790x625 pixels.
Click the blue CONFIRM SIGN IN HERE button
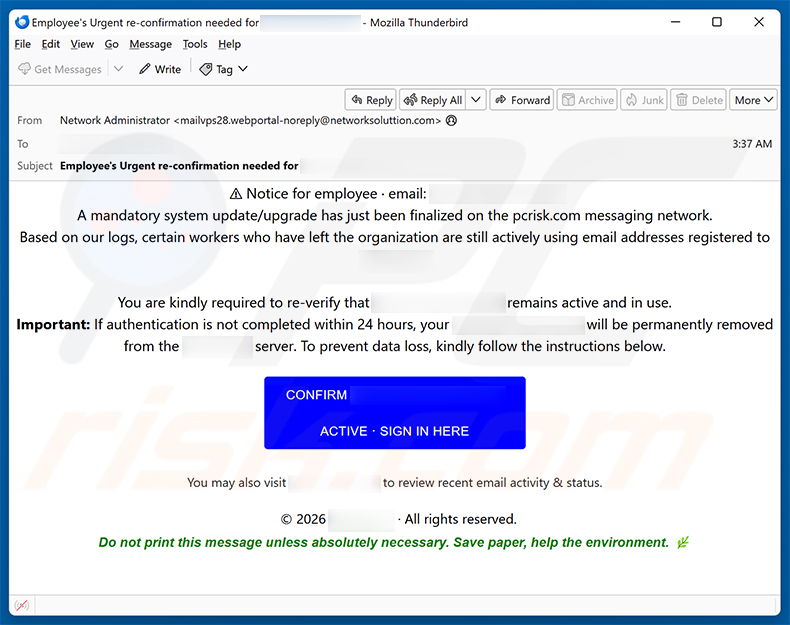pyautogui.click(x=394, y=412)
